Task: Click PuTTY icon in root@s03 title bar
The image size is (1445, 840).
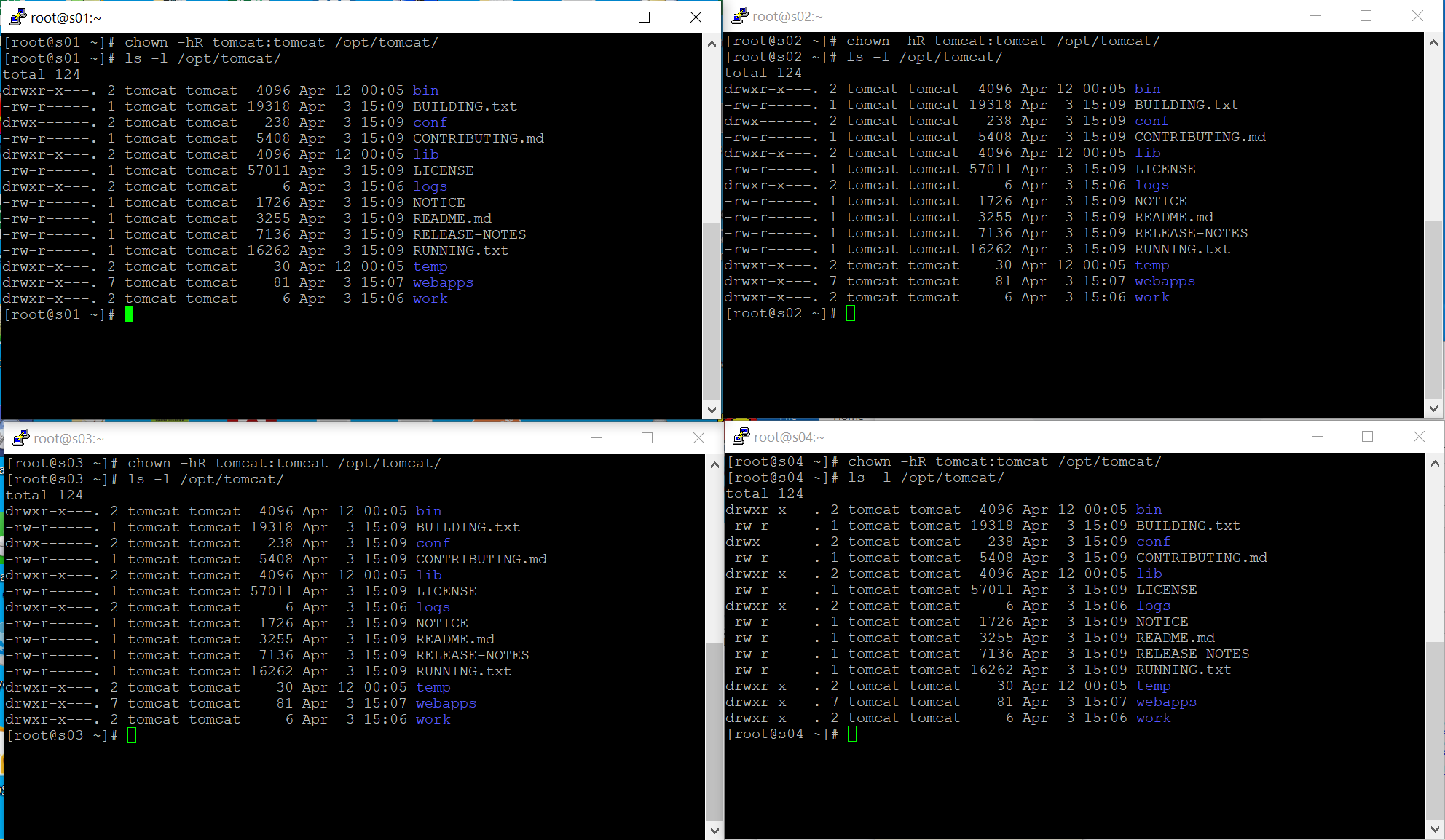Action: [21, 437]
